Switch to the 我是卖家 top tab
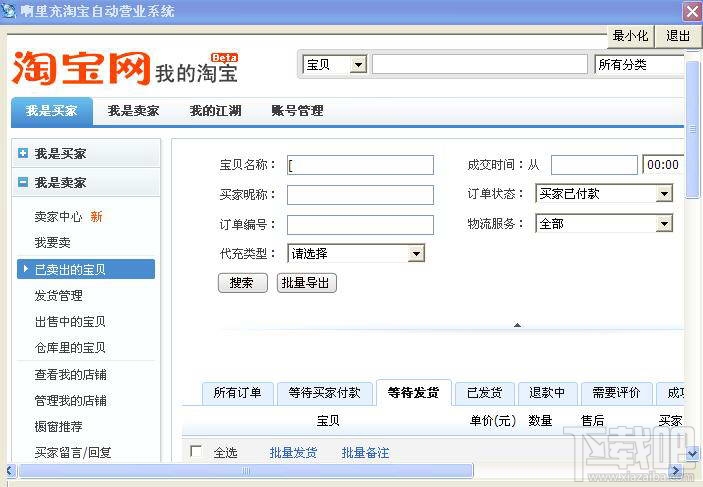The image size is (703, 487). point(134,111)
